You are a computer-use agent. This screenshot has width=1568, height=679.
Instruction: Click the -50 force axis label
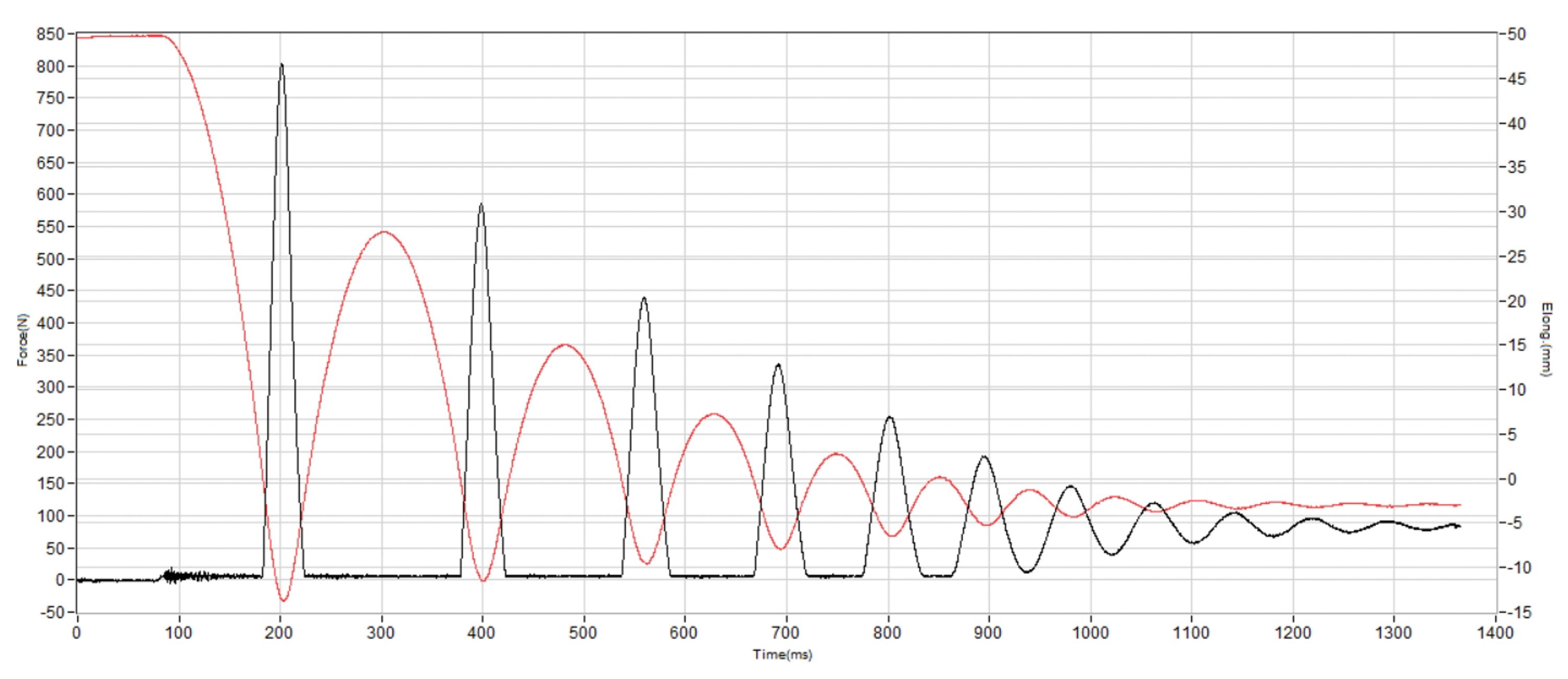[x=52, y=613]
